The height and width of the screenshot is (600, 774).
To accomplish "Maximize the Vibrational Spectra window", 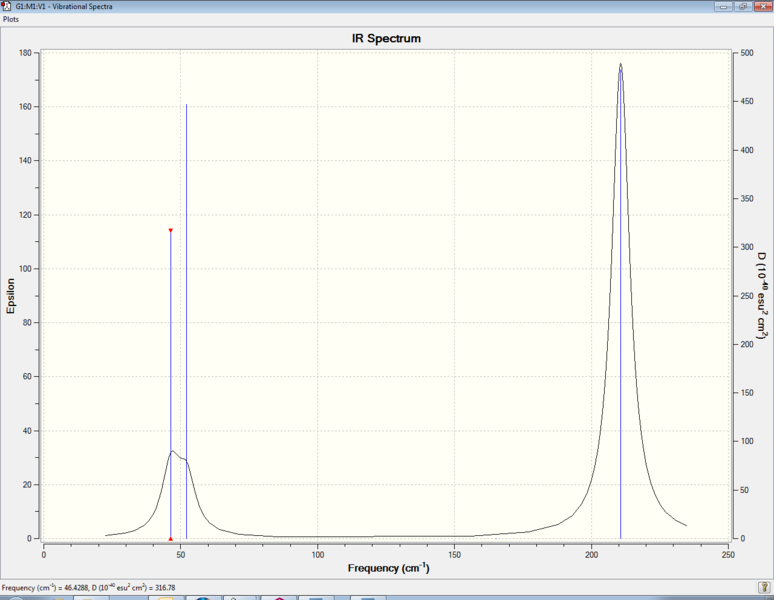I will tap(743, 6).
